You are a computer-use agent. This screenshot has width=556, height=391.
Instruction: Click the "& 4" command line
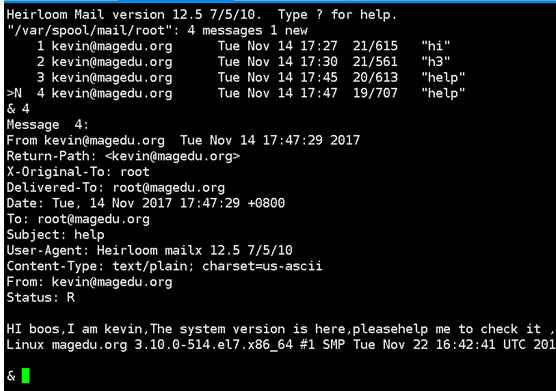pos(18,109)
